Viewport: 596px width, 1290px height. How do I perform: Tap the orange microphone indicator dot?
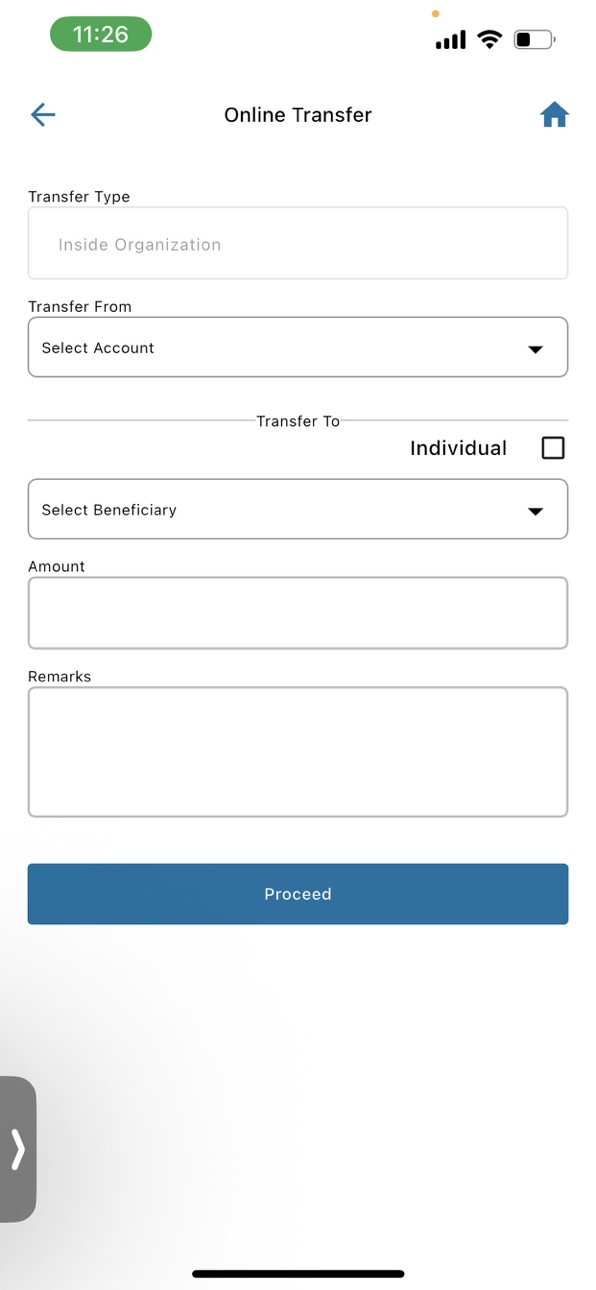click(x=435, y=14)
